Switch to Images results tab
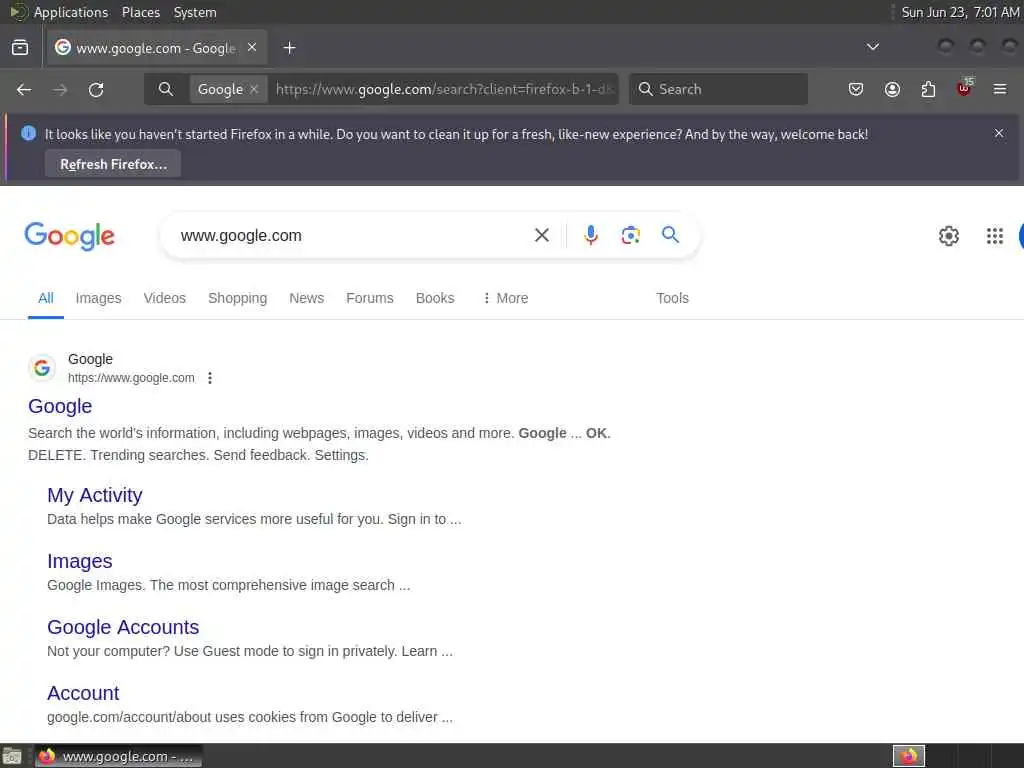 coord(99,298)
